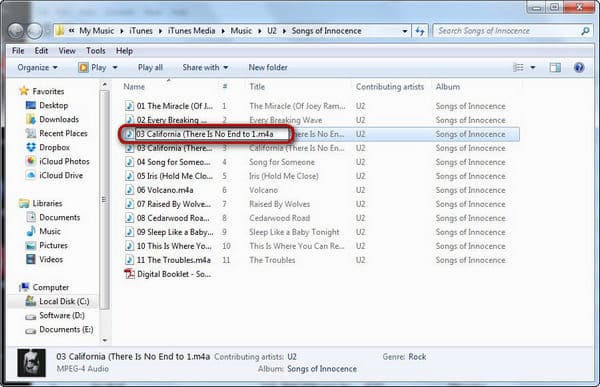Expand breadcrumb arrow after iTunes Media
This screenshot has height=387, width=600.
coord(223,31)
